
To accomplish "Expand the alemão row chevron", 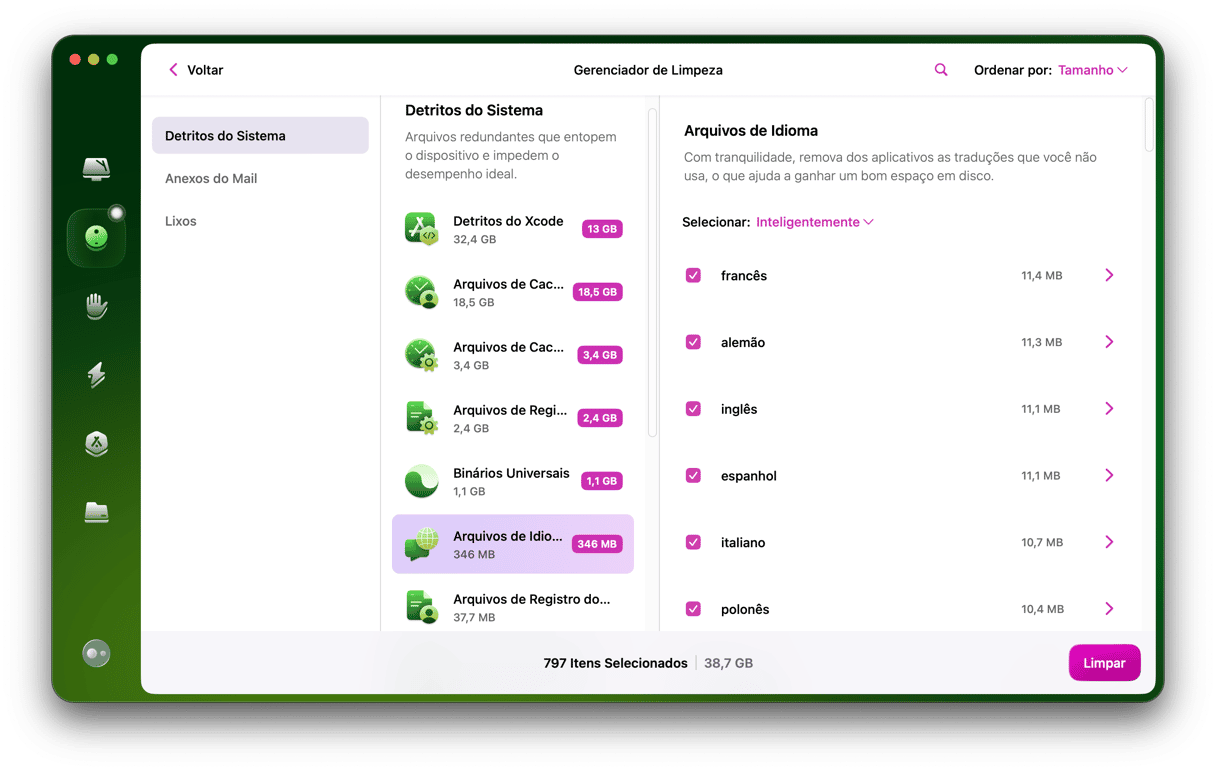I will (x=1109, y=342).
